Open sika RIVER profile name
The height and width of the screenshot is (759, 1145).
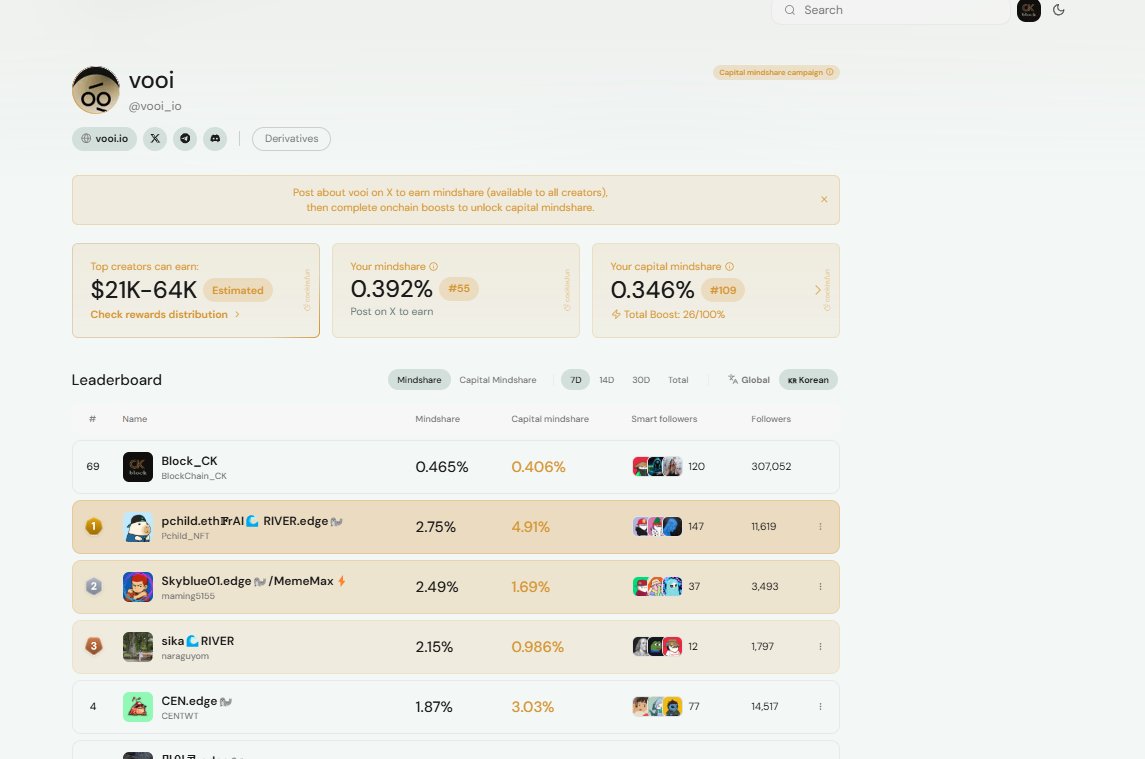click(x=198, y=641)
